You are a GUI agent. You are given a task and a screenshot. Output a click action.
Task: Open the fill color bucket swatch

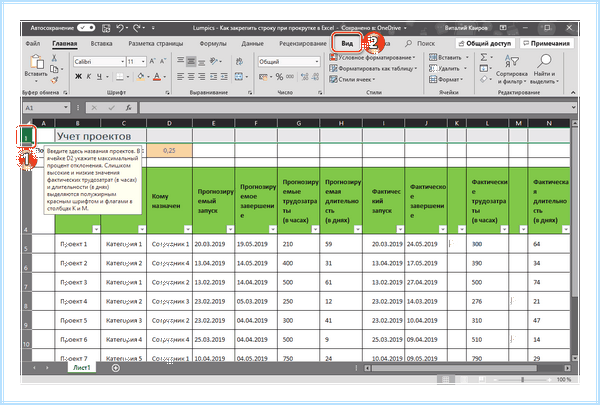point(140,77)
